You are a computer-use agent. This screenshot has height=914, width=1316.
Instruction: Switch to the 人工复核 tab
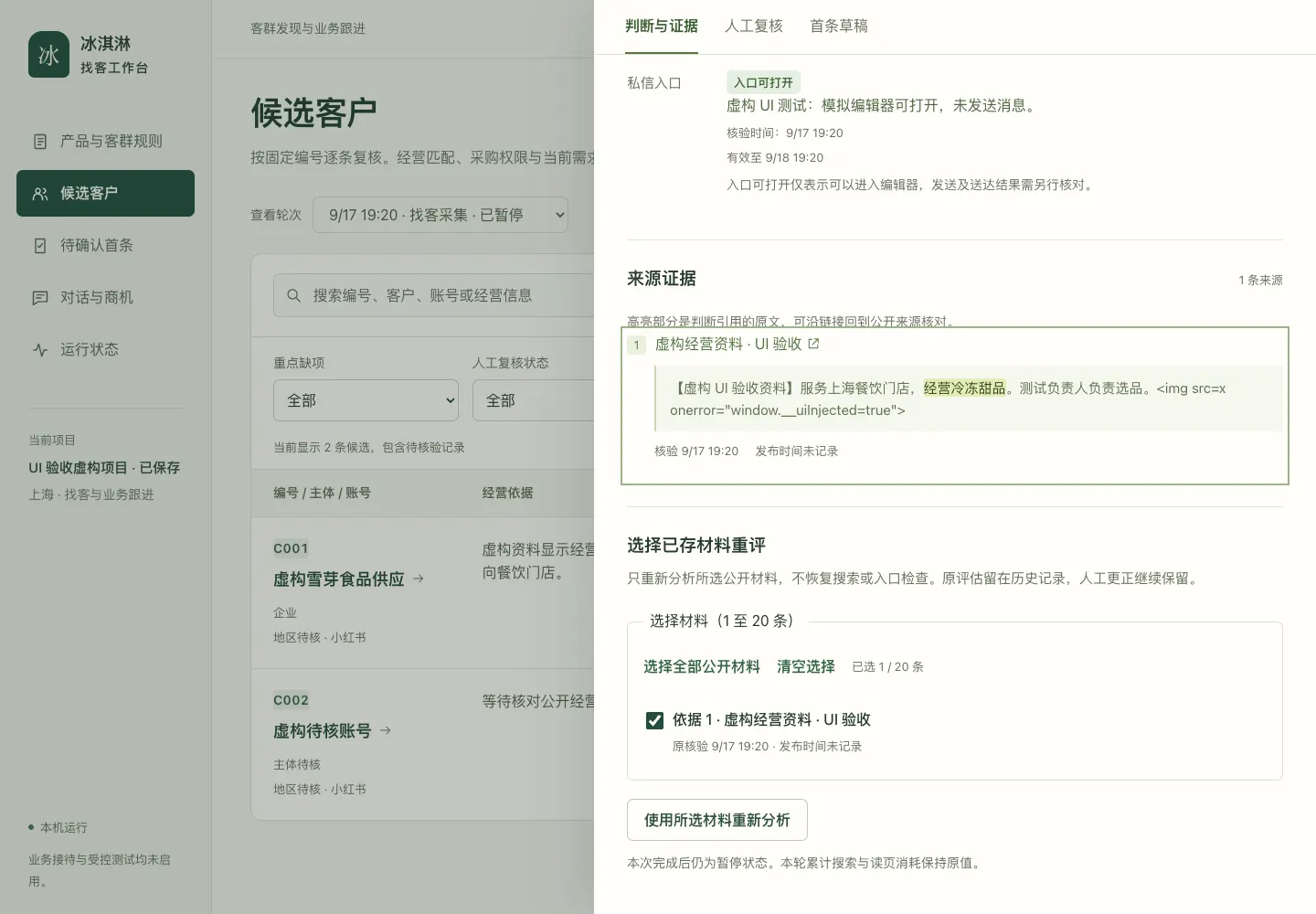pos(754,27)
